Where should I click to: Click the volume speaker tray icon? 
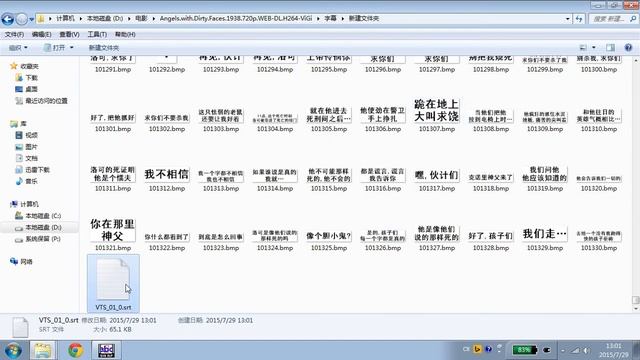587,350
